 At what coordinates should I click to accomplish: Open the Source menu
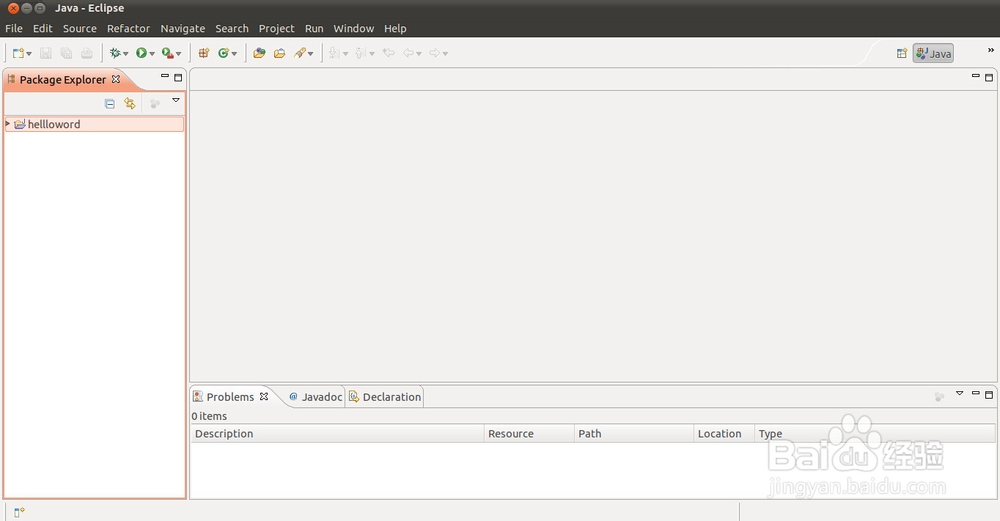pyautogui.click(x=80, y=29)
